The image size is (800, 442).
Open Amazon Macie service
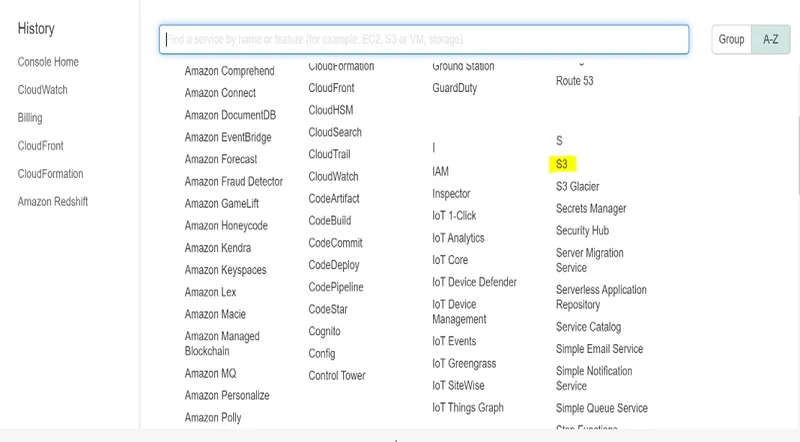coord(215,314)
